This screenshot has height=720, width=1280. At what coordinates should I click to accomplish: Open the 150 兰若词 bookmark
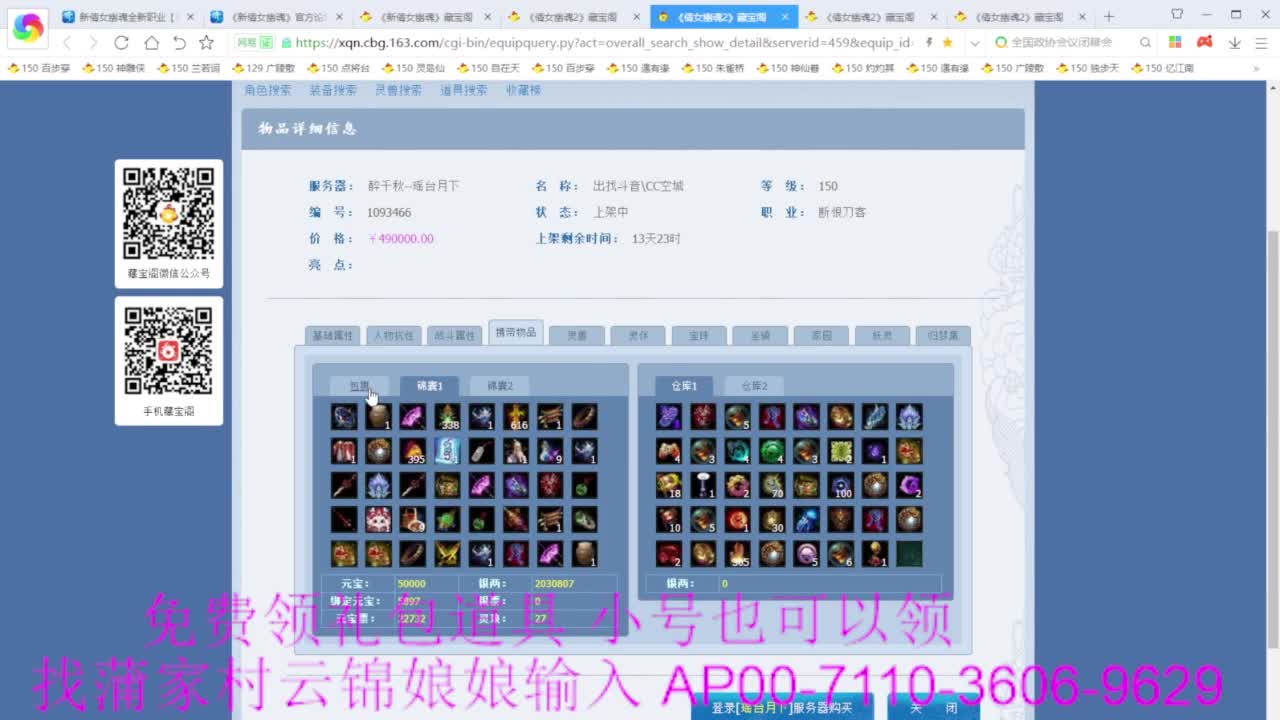[188, 68]
